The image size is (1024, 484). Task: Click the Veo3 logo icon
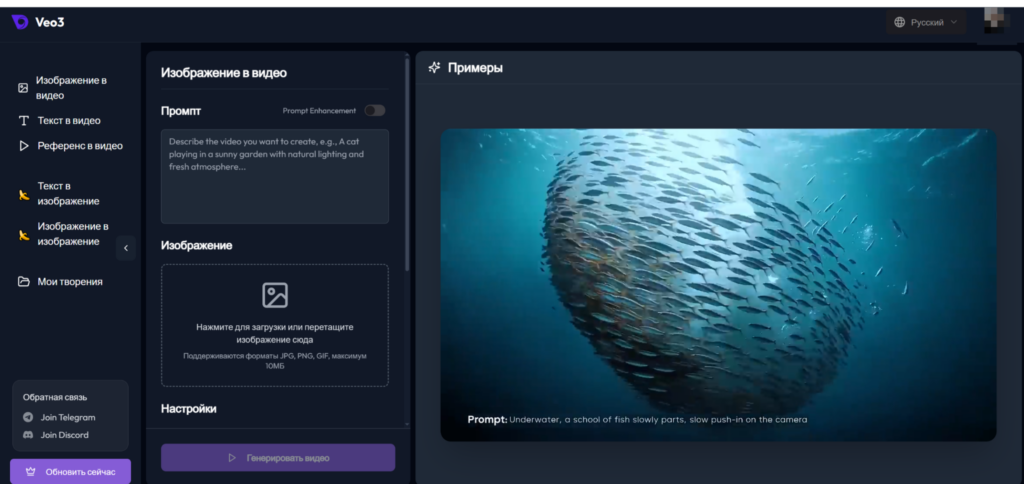(x=20, y=22)
